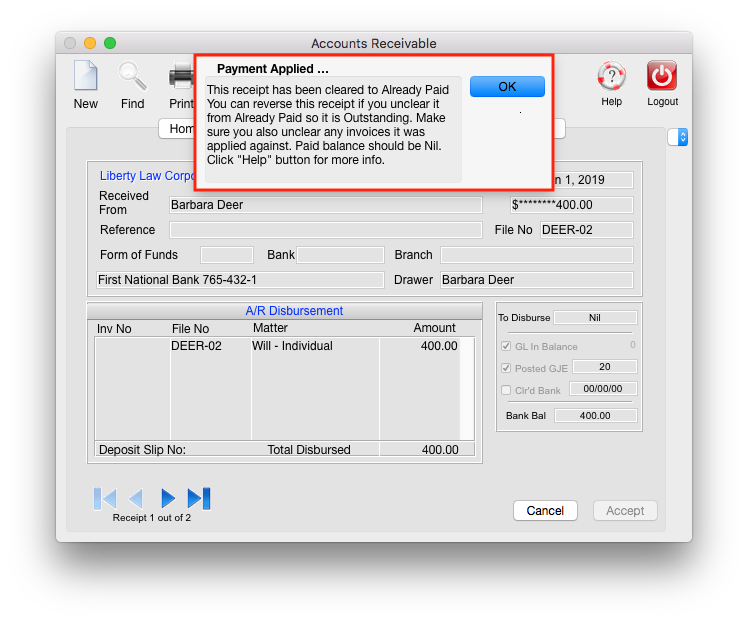Enable Clr'd Bank checkbox
748x622 pixels.
pos(506,390)
